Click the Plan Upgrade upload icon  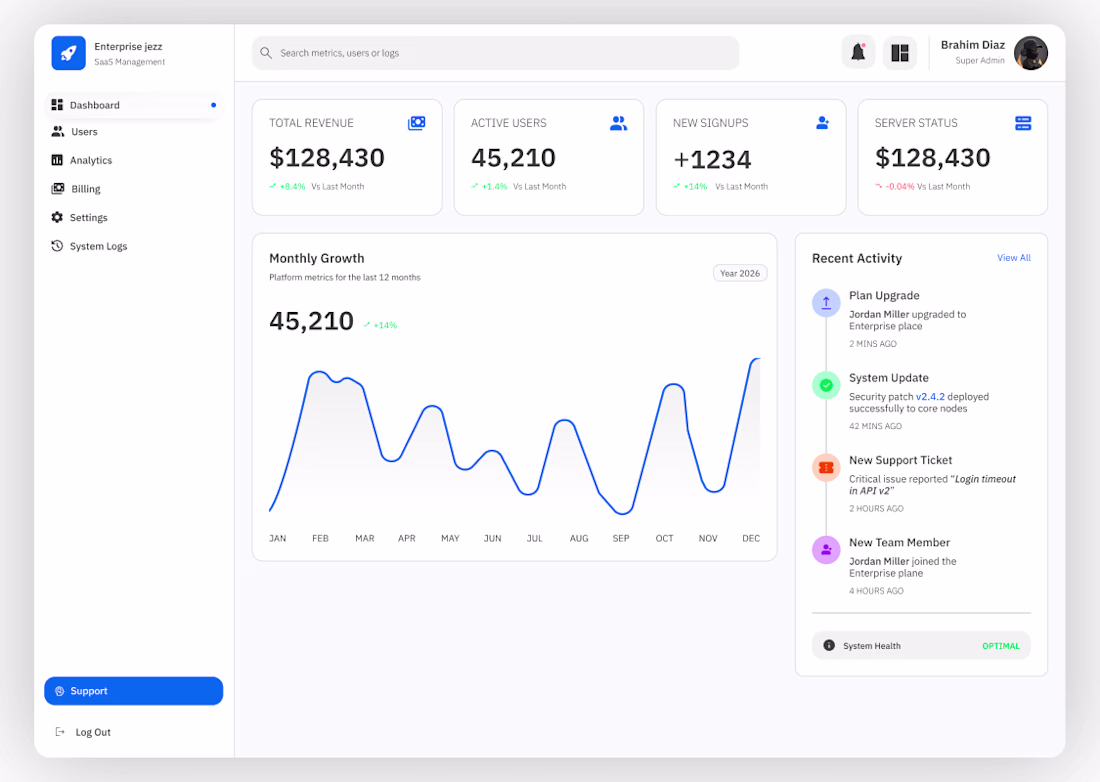(x=826, y=303)
